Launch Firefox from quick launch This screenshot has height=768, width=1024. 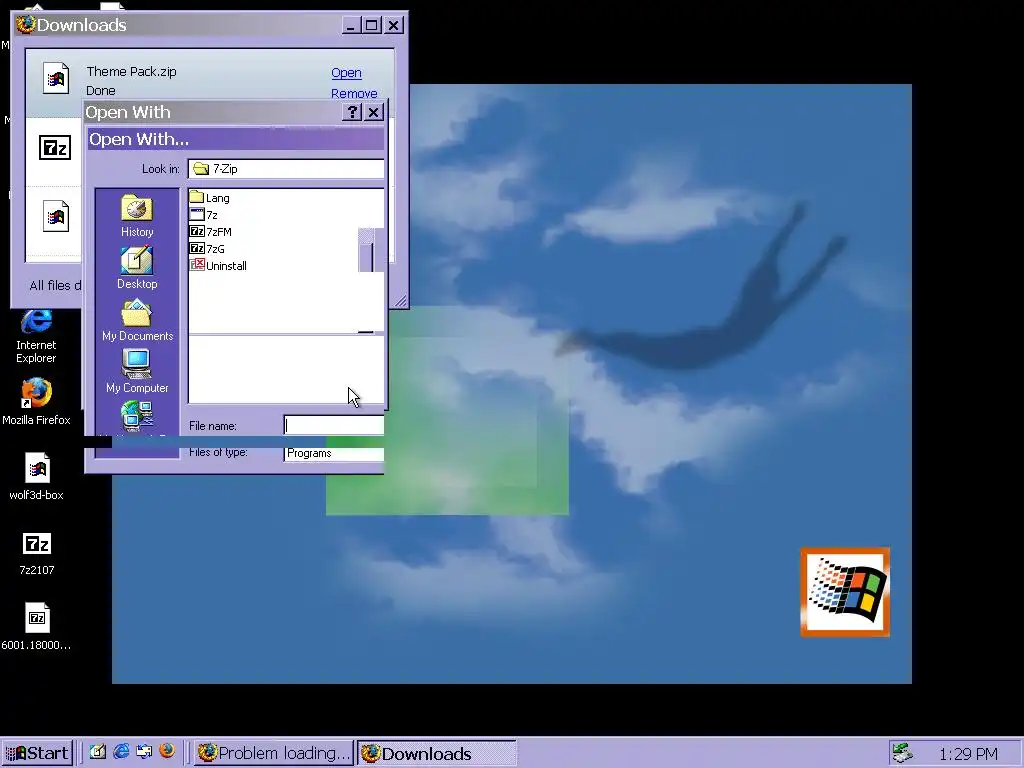[167, 751]
